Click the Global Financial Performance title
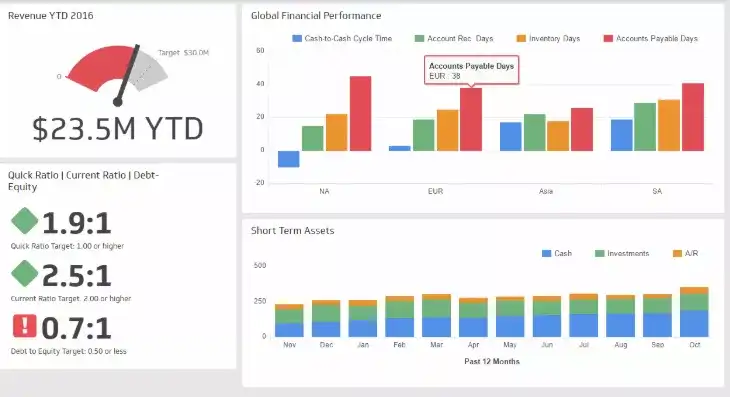730x397 pixels. coord(316,16)
